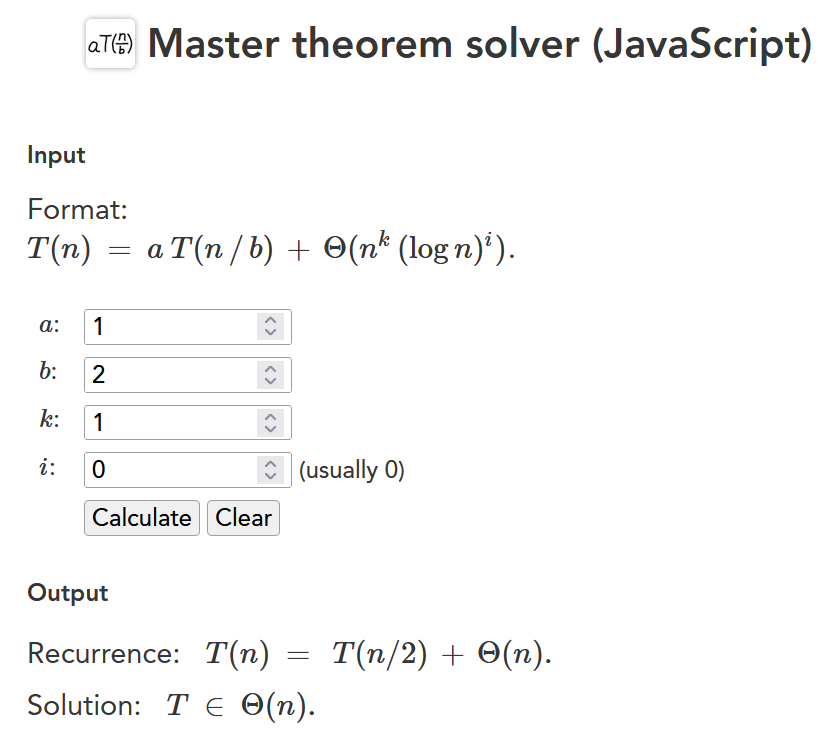Screen dimensions: 839x747
Task: Increment the k value using its spinner
Action: [272, 415]
